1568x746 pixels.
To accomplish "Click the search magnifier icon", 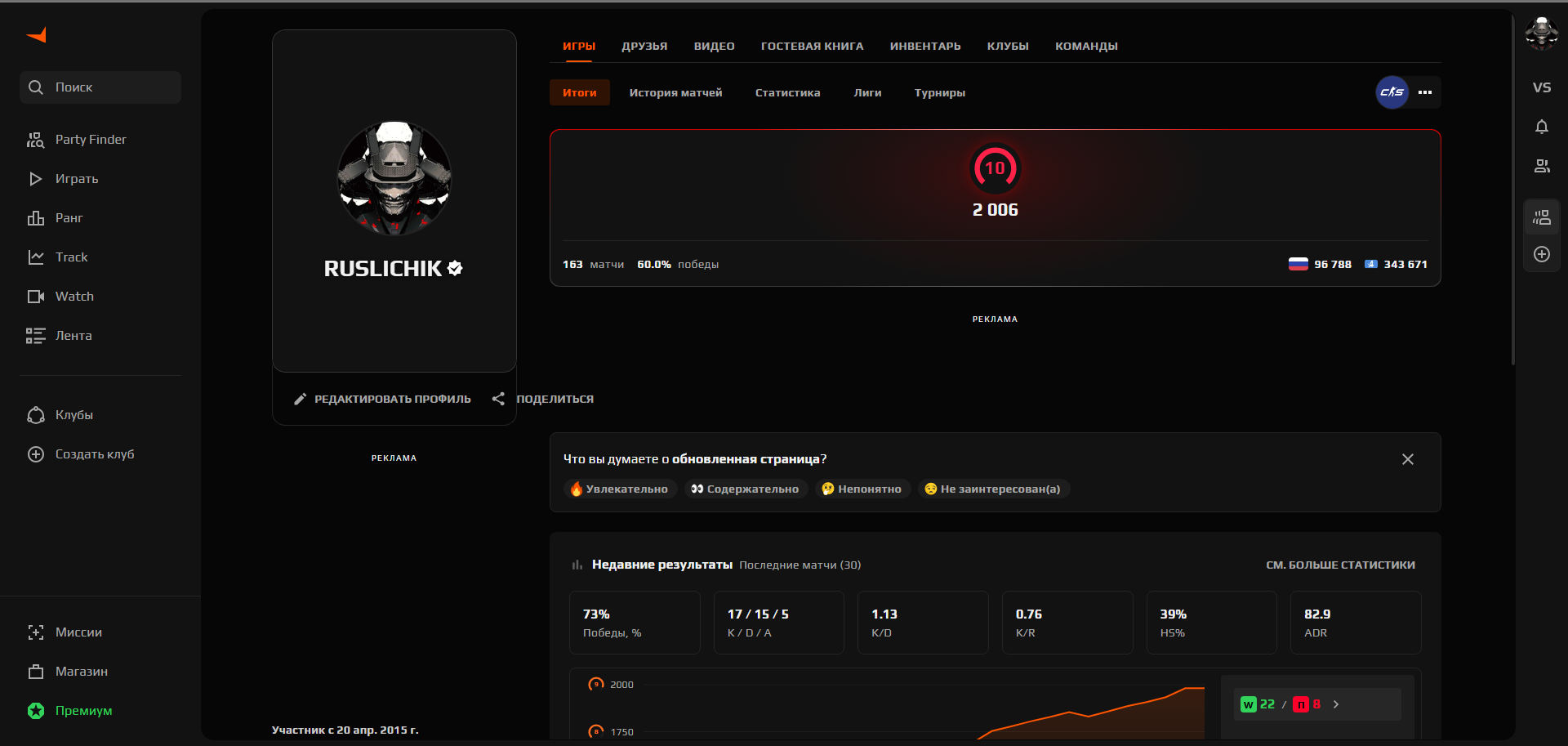I will pos(35,87).
